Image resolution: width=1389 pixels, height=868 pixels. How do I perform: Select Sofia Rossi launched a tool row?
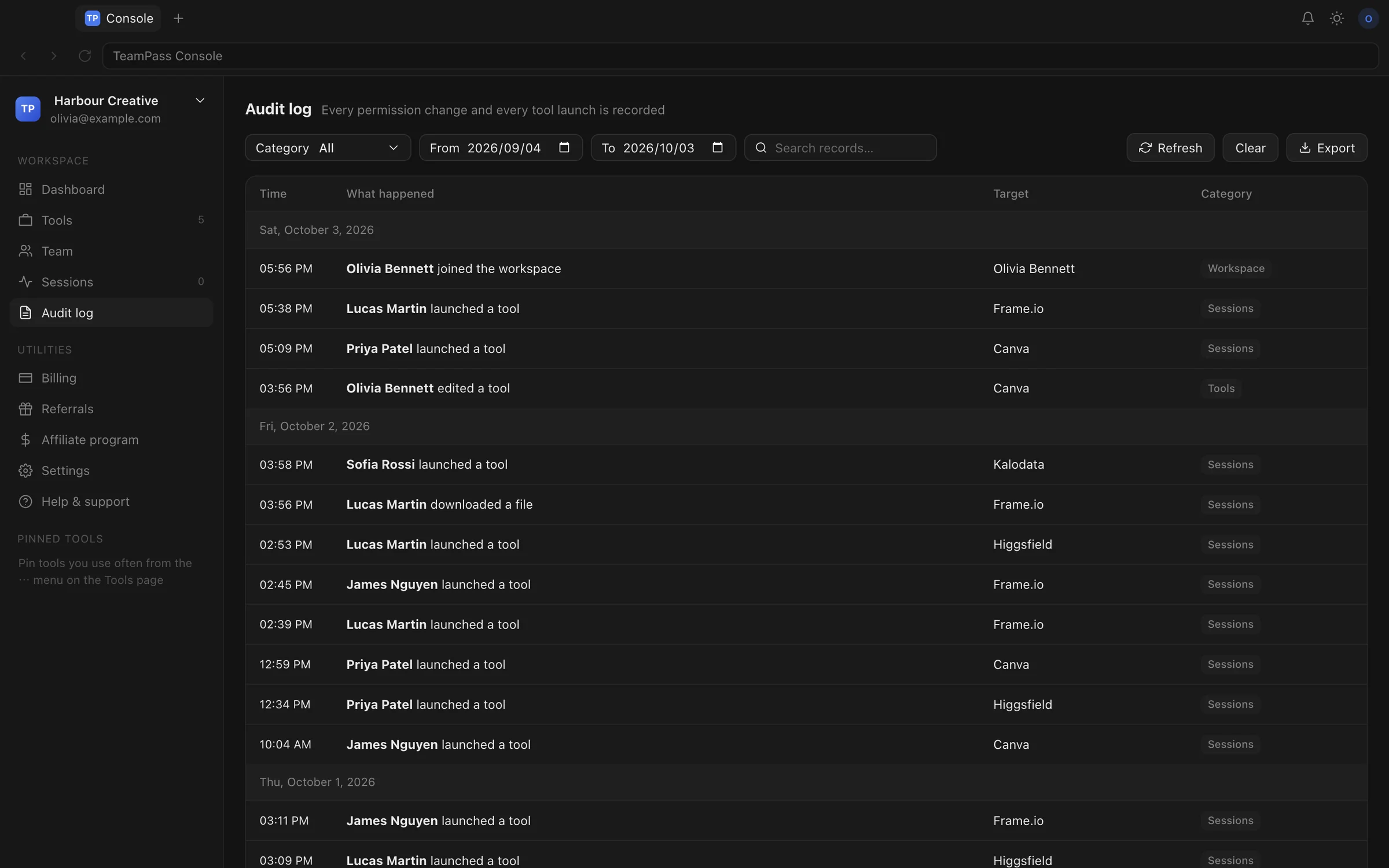point(806,465)
